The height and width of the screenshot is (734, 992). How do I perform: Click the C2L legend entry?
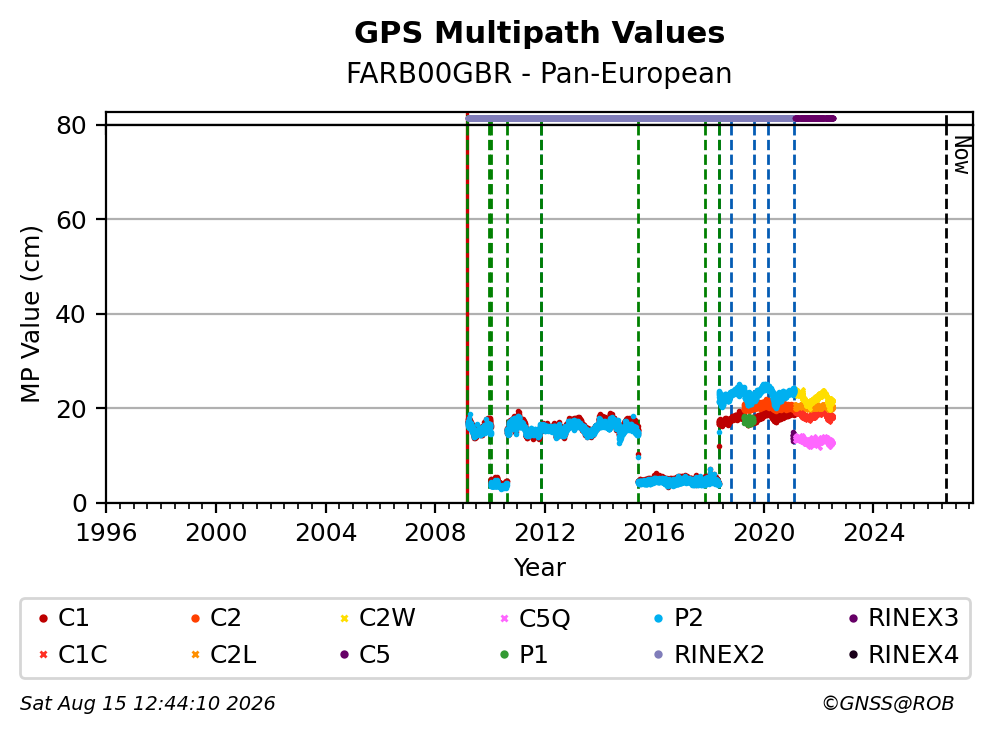pos(223,655)
